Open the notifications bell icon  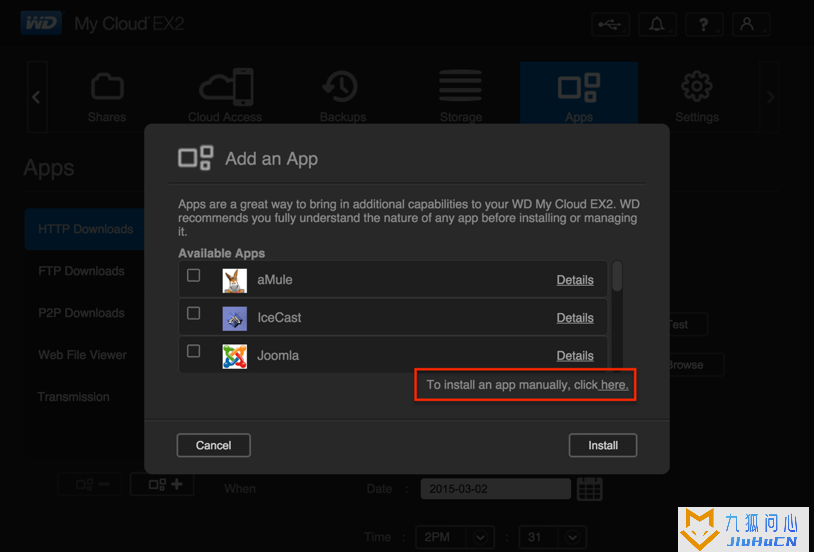[x=657, y=24]
